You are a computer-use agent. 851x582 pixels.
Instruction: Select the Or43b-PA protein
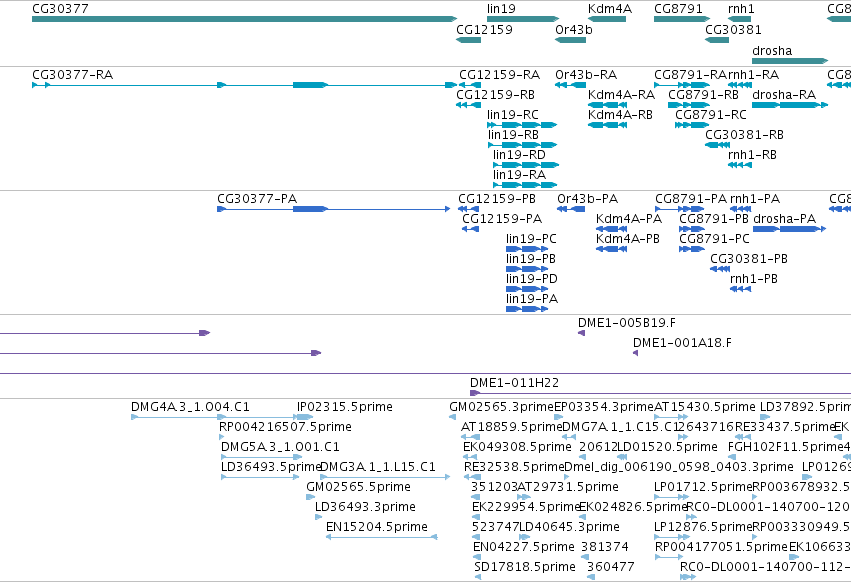tap(571, 209)
